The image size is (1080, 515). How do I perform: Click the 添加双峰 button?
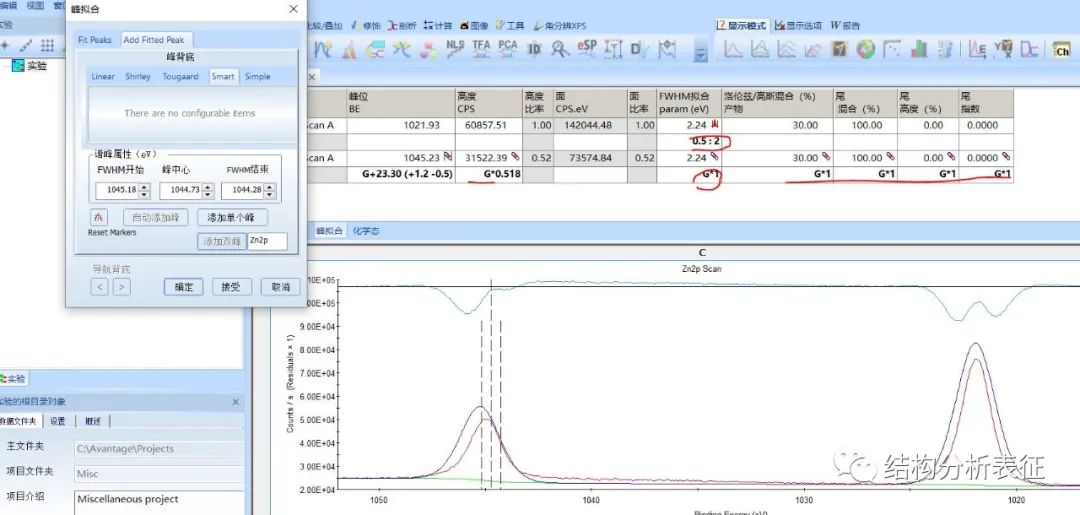222,242
